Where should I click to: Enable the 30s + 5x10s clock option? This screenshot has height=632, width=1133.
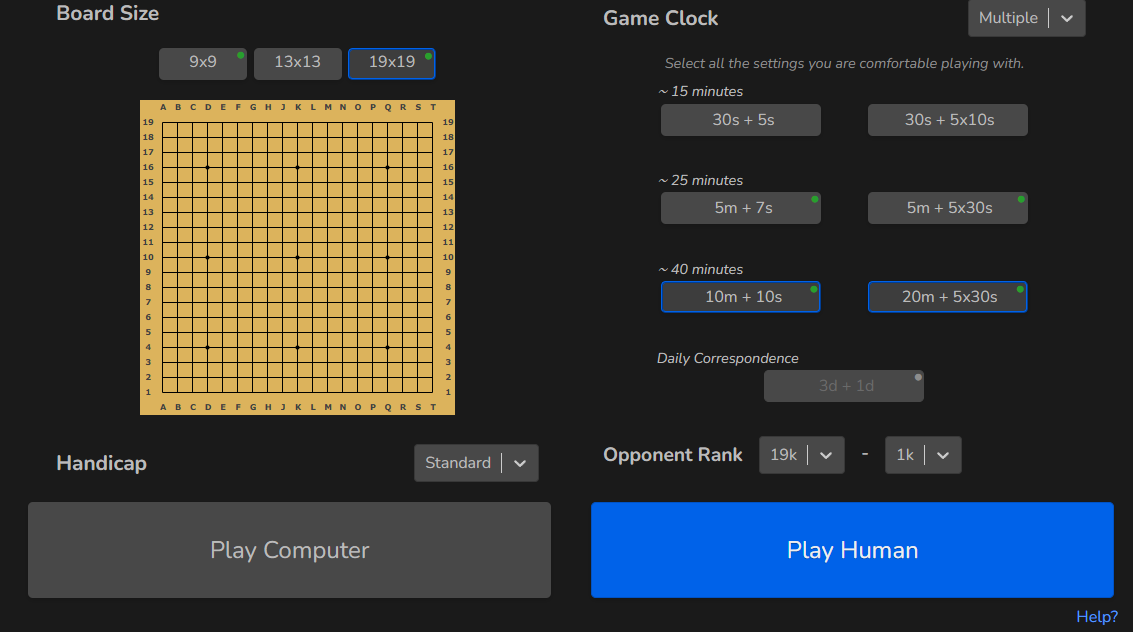[x=947, y=120]
